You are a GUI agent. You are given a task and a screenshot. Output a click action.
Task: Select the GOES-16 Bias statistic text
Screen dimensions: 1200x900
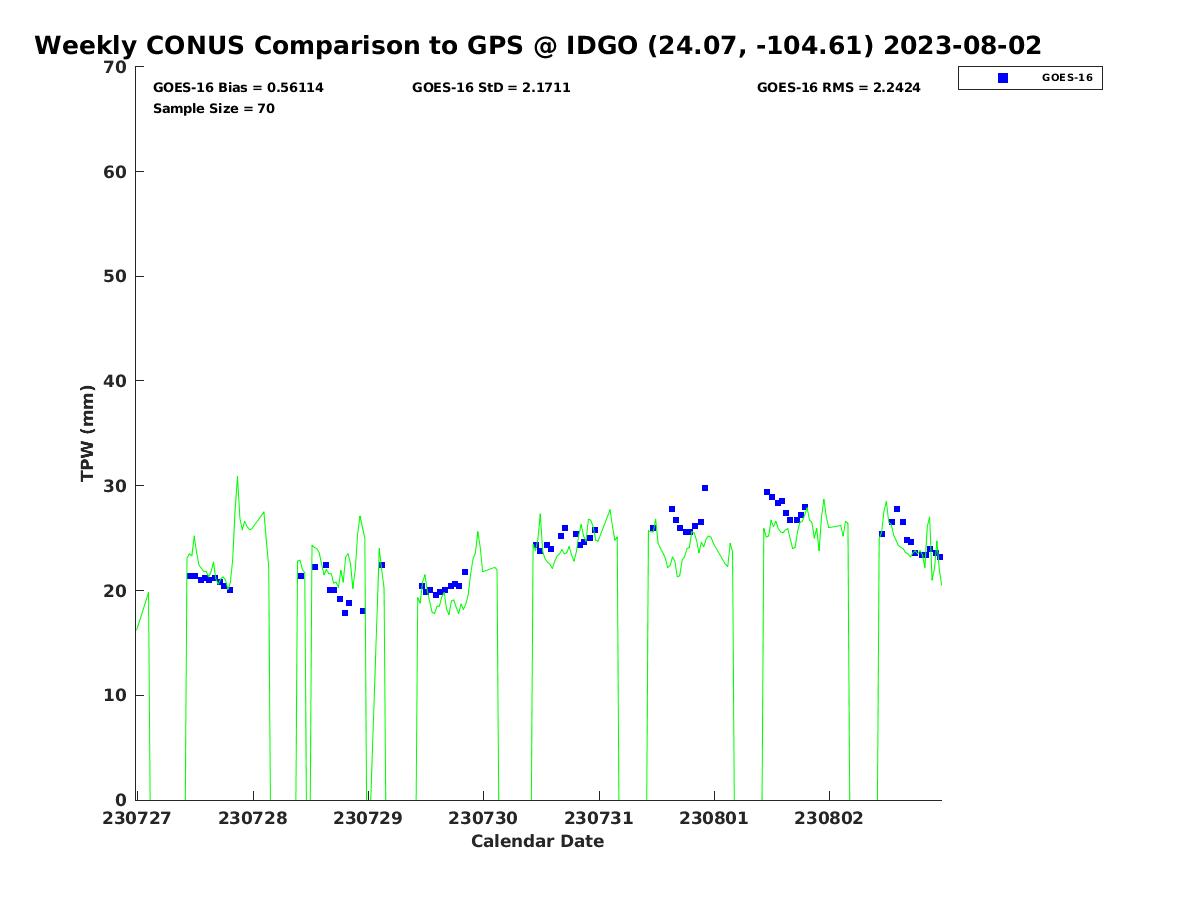coord(238,88)
